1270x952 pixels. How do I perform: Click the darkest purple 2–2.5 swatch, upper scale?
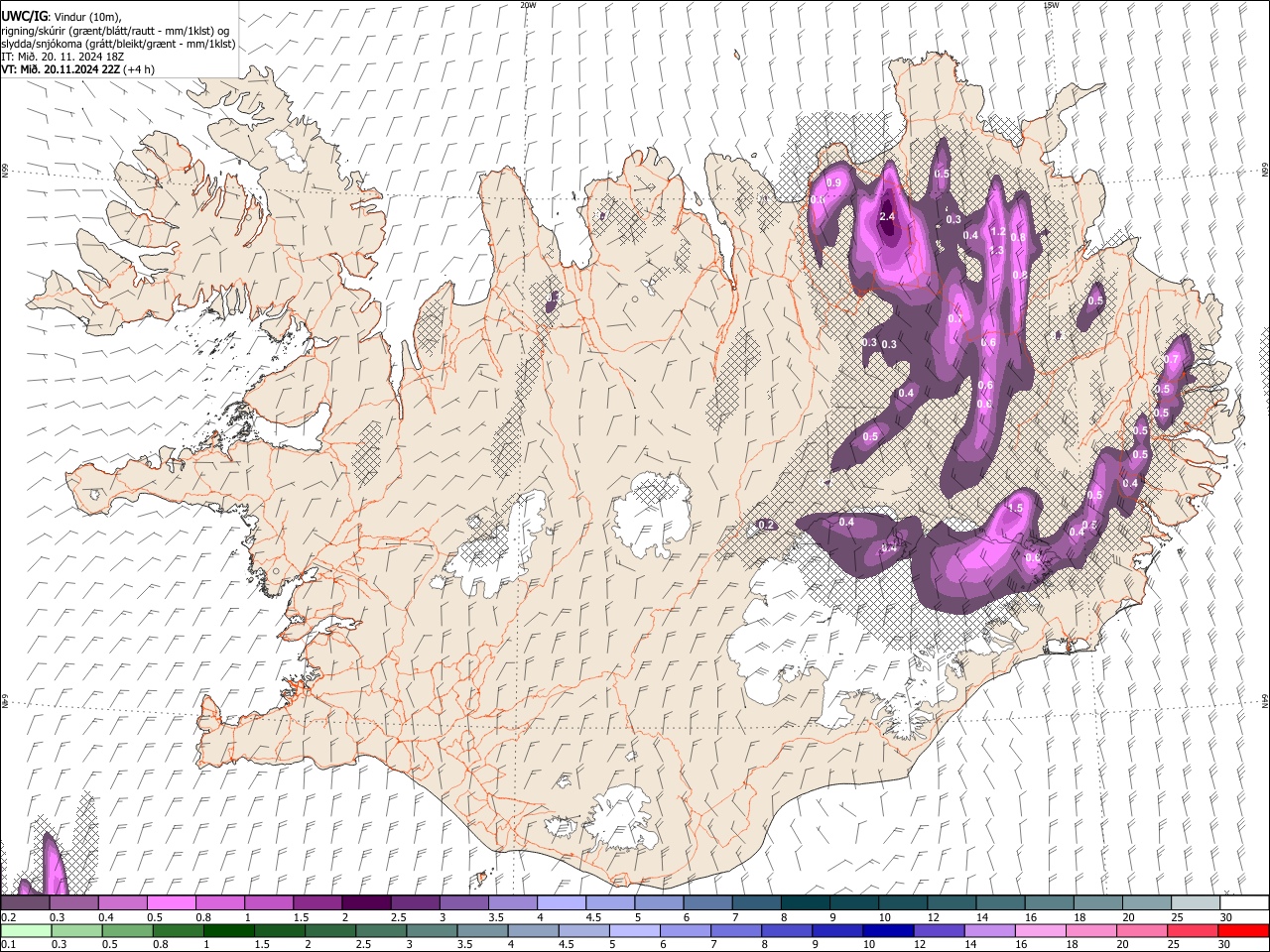click(366, 902)
